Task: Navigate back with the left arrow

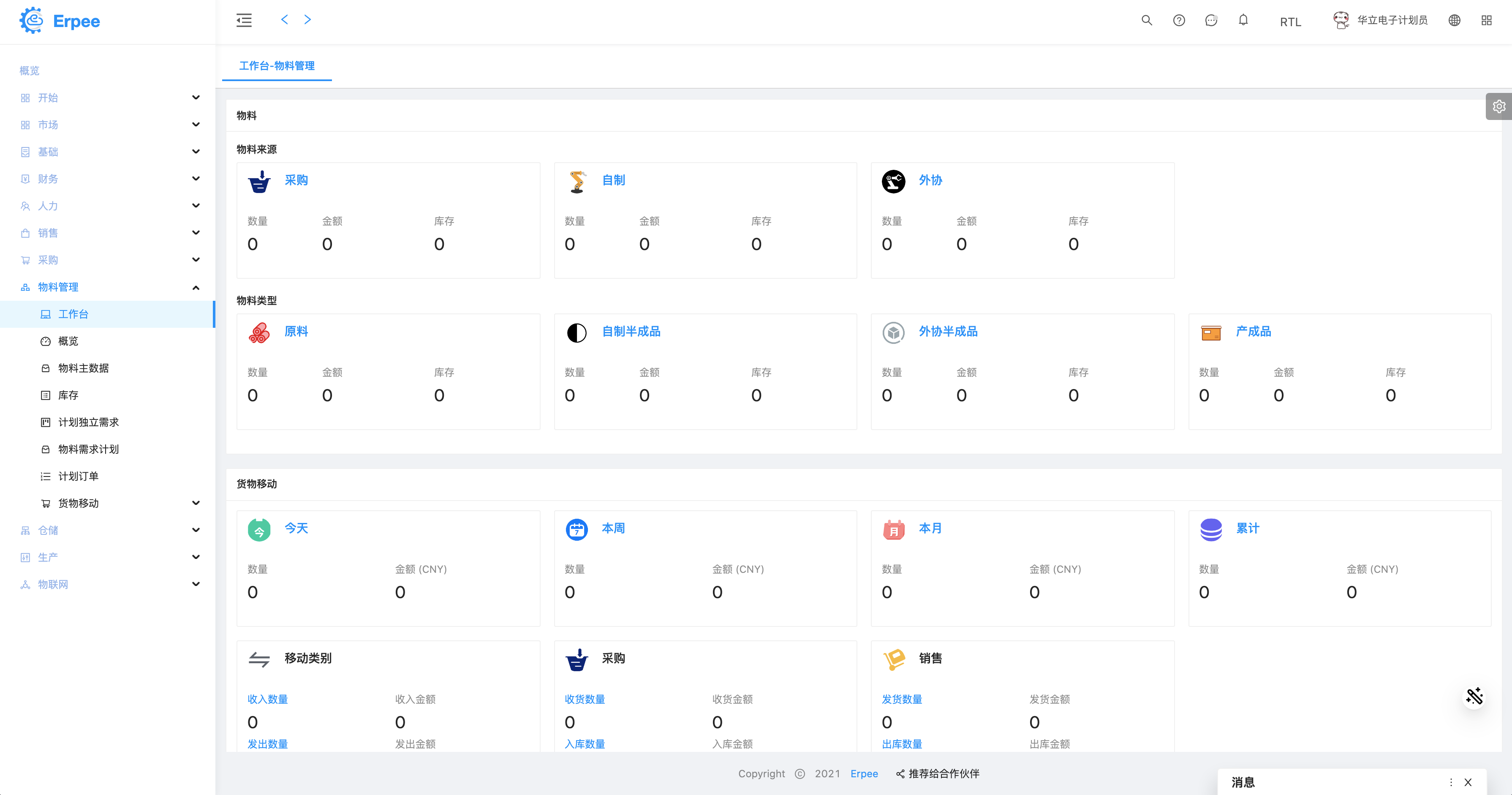Action: tap(285, 19)
